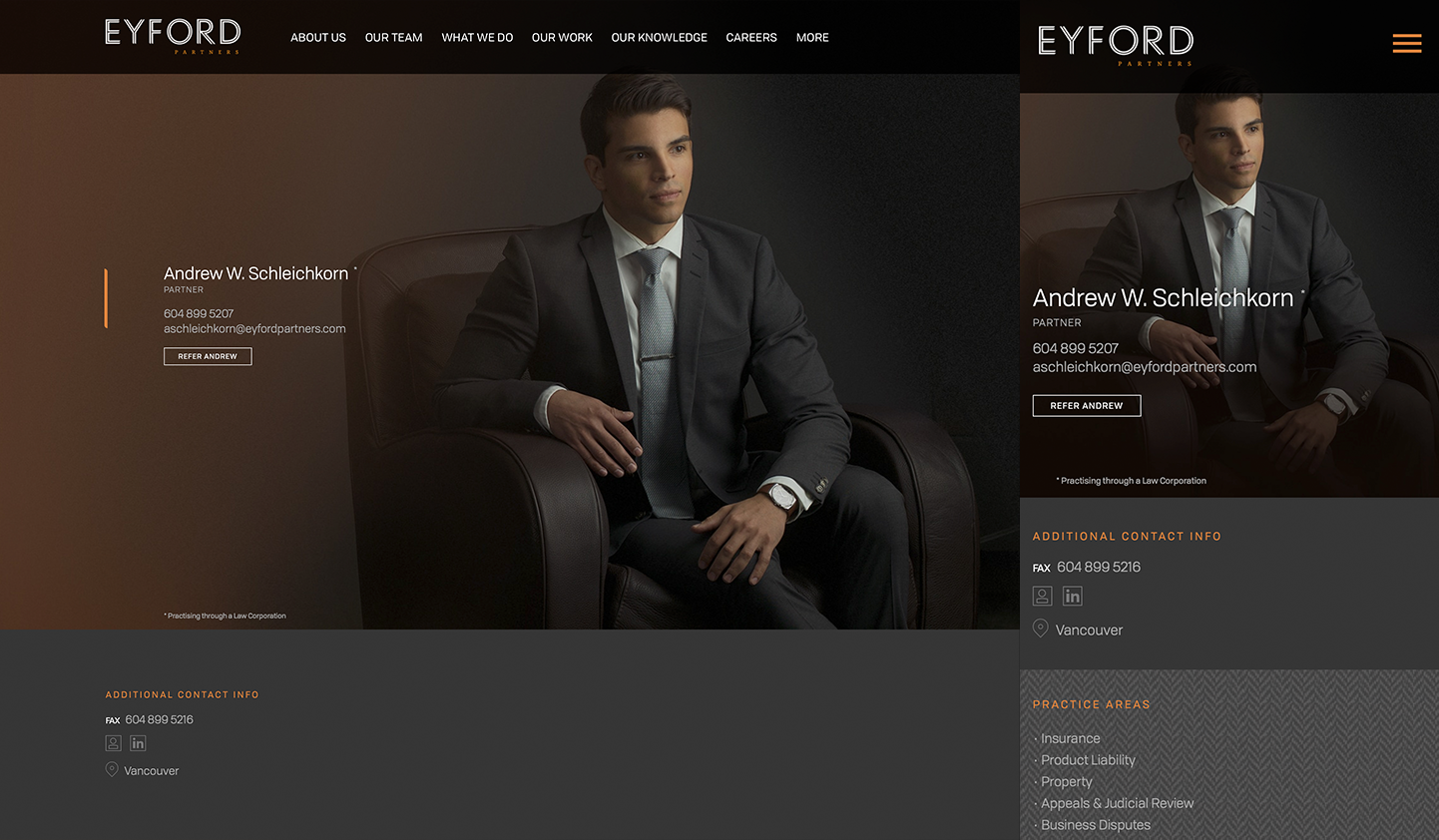Click the desktop aschleichkorn email address link
This screenshot has width=1439, height=840.
click(254, 329)
